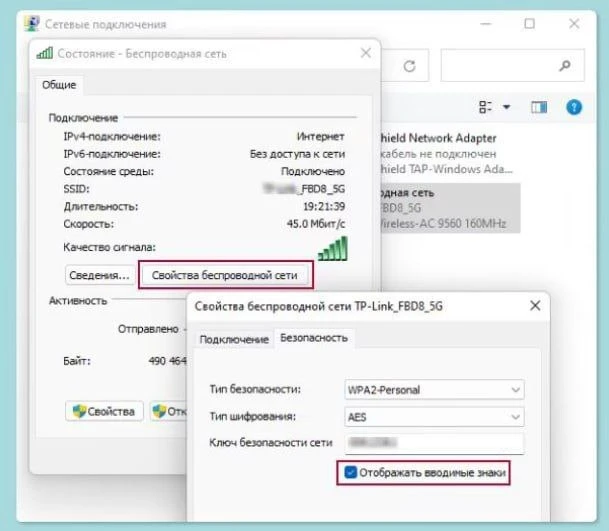Open the view layout options icon
Viewport: 609px width, 531px height.
point(485,107)
